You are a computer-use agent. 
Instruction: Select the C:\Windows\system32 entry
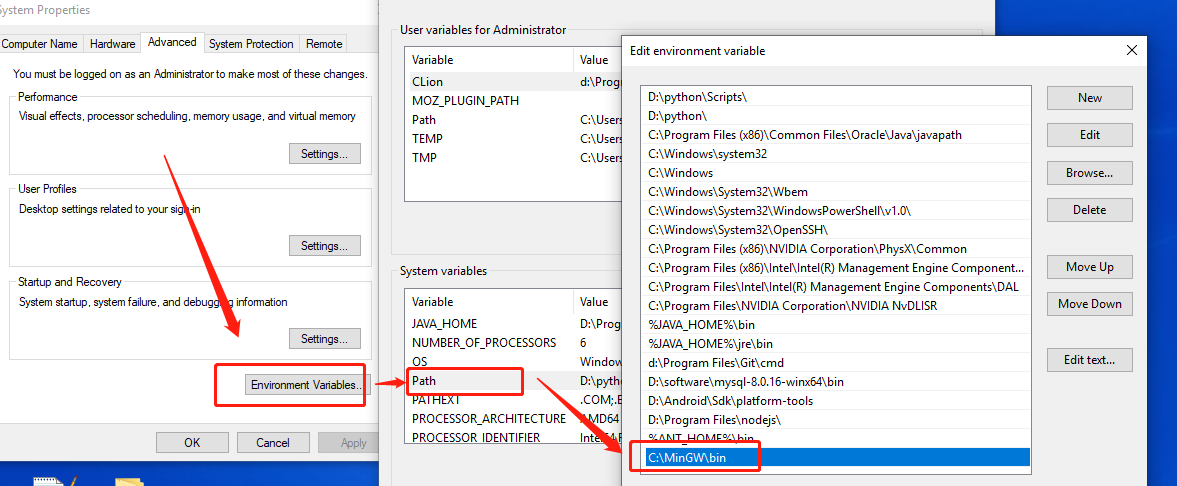(838, 153)
